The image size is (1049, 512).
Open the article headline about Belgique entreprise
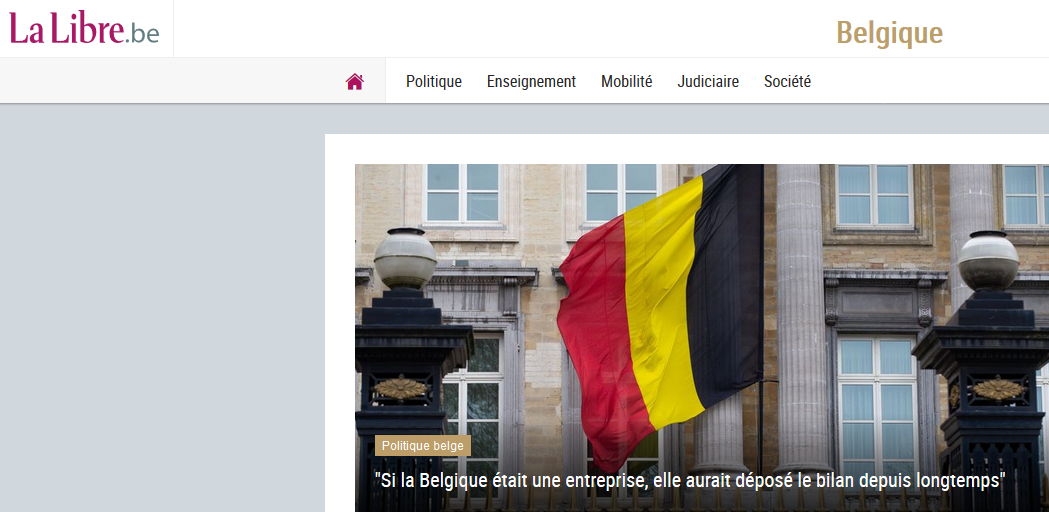tap(690, 481)
